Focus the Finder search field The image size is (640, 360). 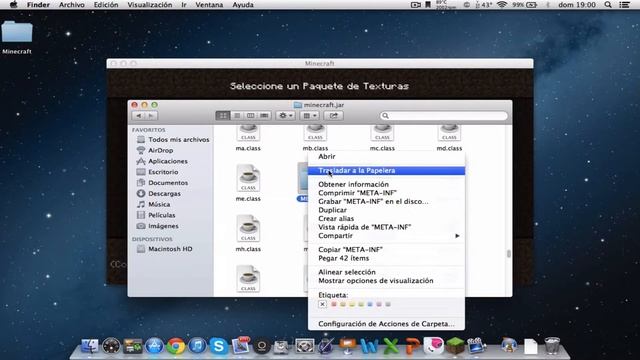click(x=444, y=116)
